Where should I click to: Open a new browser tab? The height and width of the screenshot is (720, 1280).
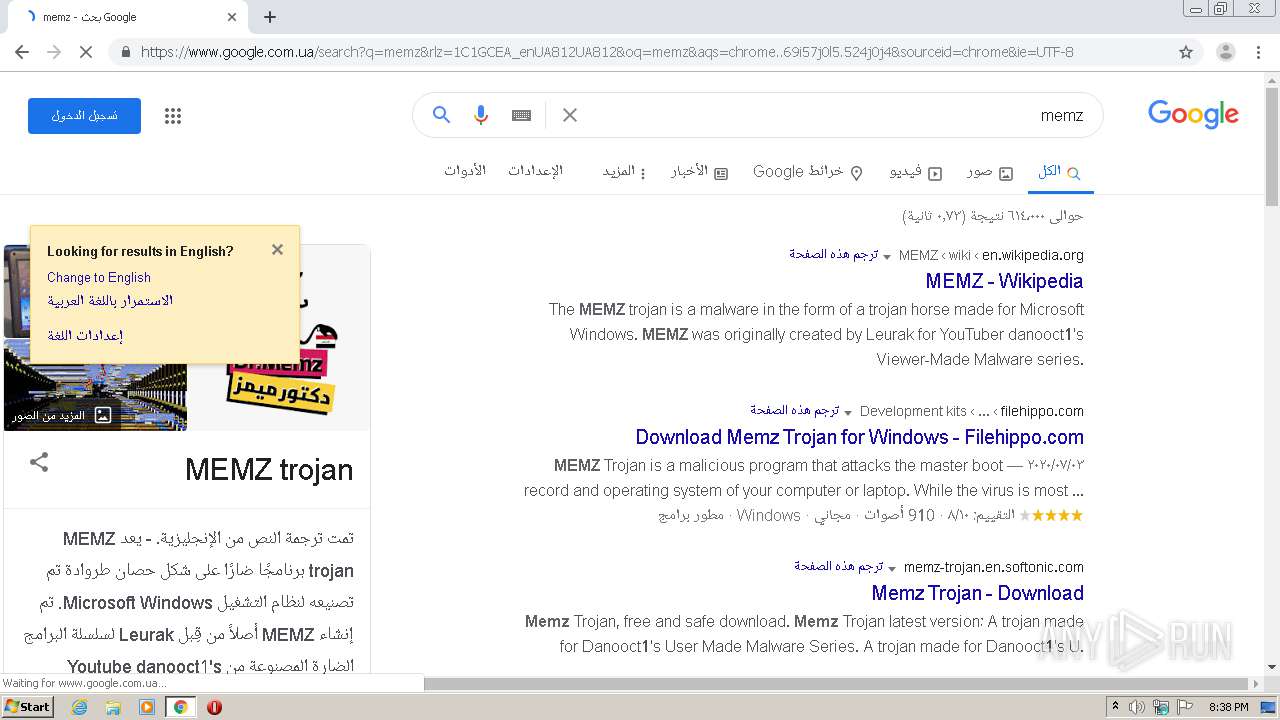270,17
